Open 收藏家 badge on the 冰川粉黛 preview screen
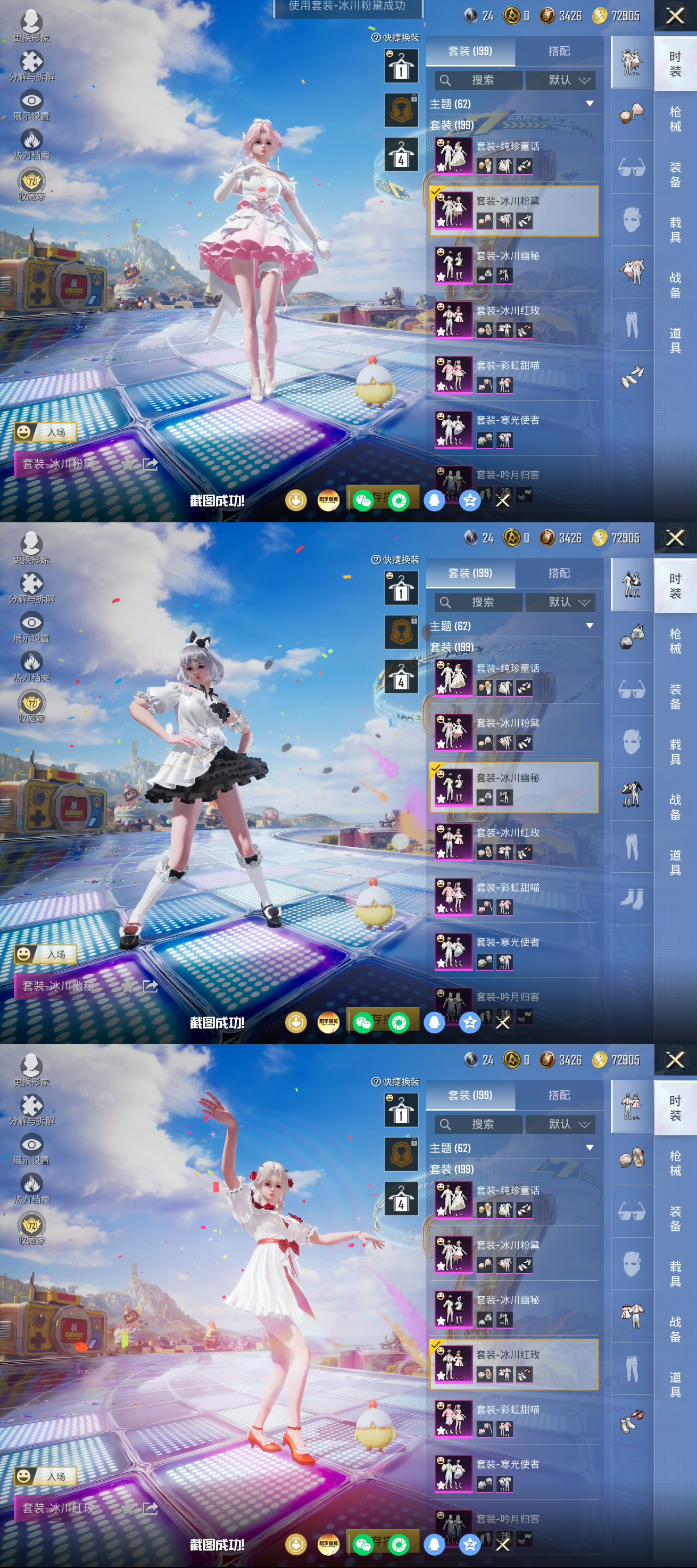This screenshot has height=1568, width=697. pyautogui.click(x=31, y=185)
